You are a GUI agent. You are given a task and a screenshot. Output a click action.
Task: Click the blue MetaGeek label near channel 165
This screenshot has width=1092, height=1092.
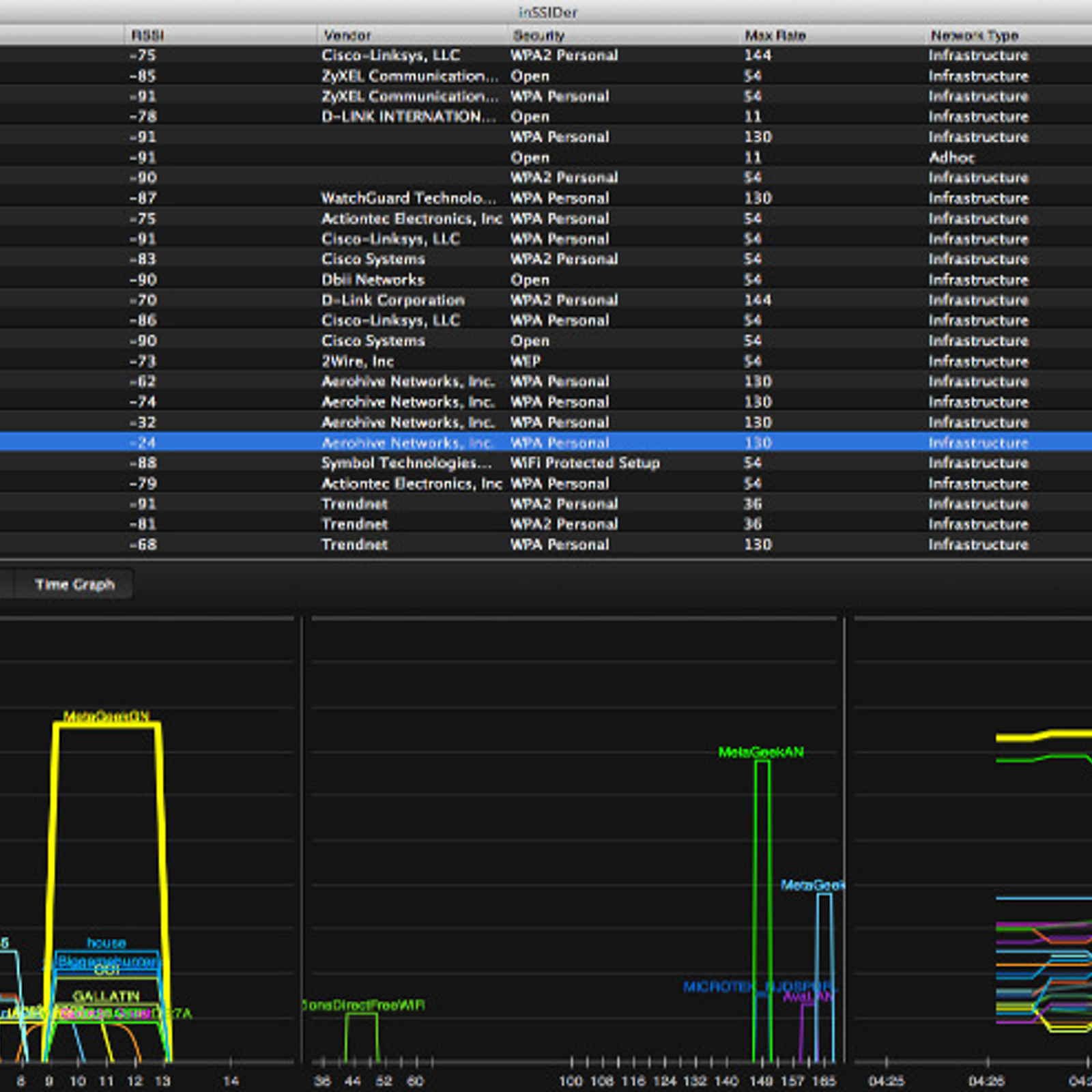point(812,885)
